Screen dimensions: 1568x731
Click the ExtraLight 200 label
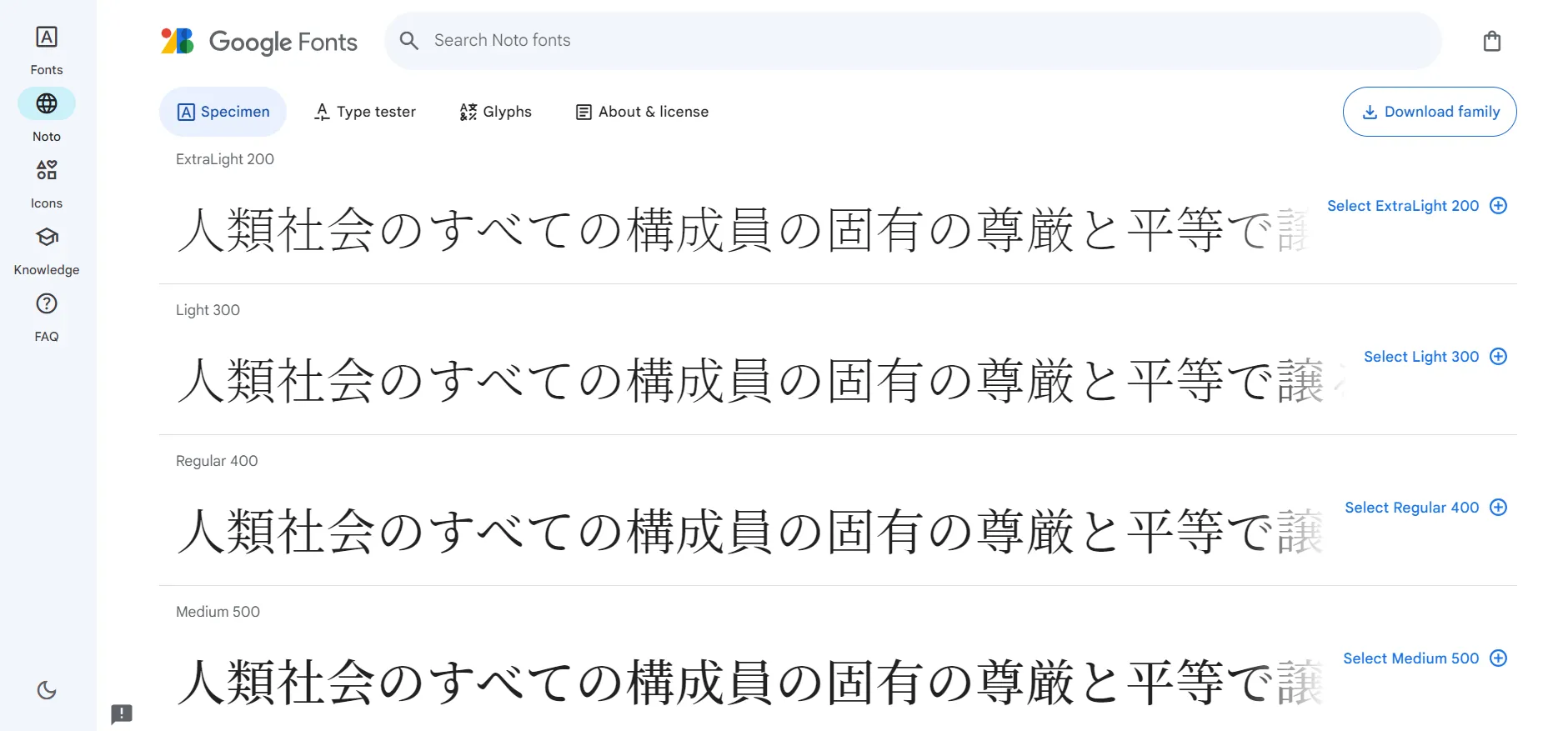[225, 159]
